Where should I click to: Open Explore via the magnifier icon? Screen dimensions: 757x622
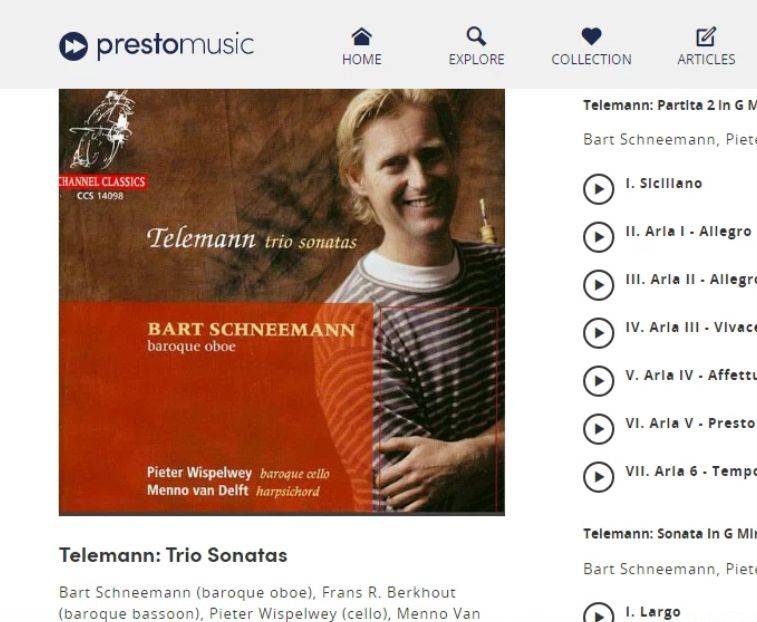point(476,36)
